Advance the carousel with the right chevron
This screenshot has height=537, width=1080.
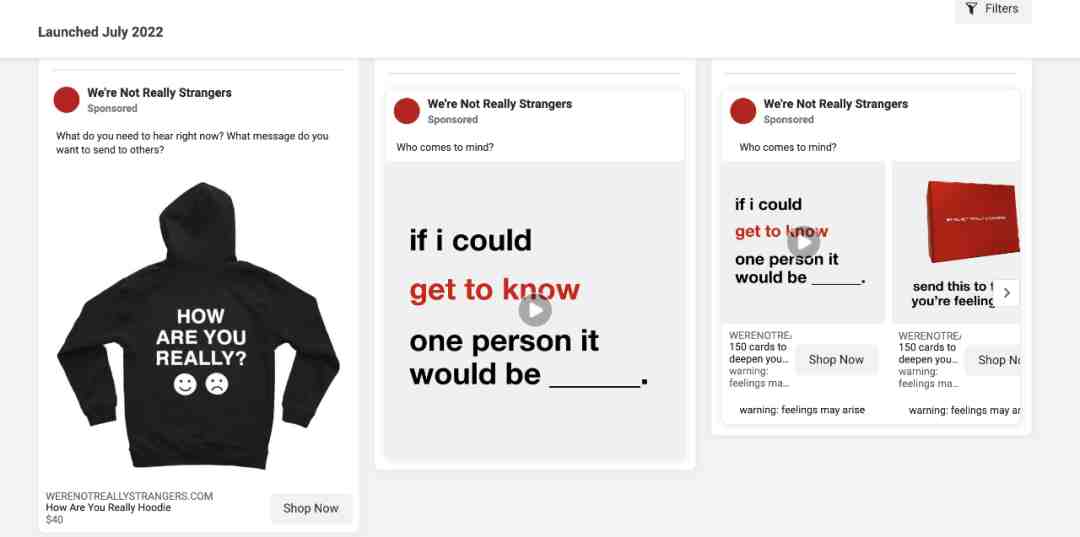pos(1006,293)
